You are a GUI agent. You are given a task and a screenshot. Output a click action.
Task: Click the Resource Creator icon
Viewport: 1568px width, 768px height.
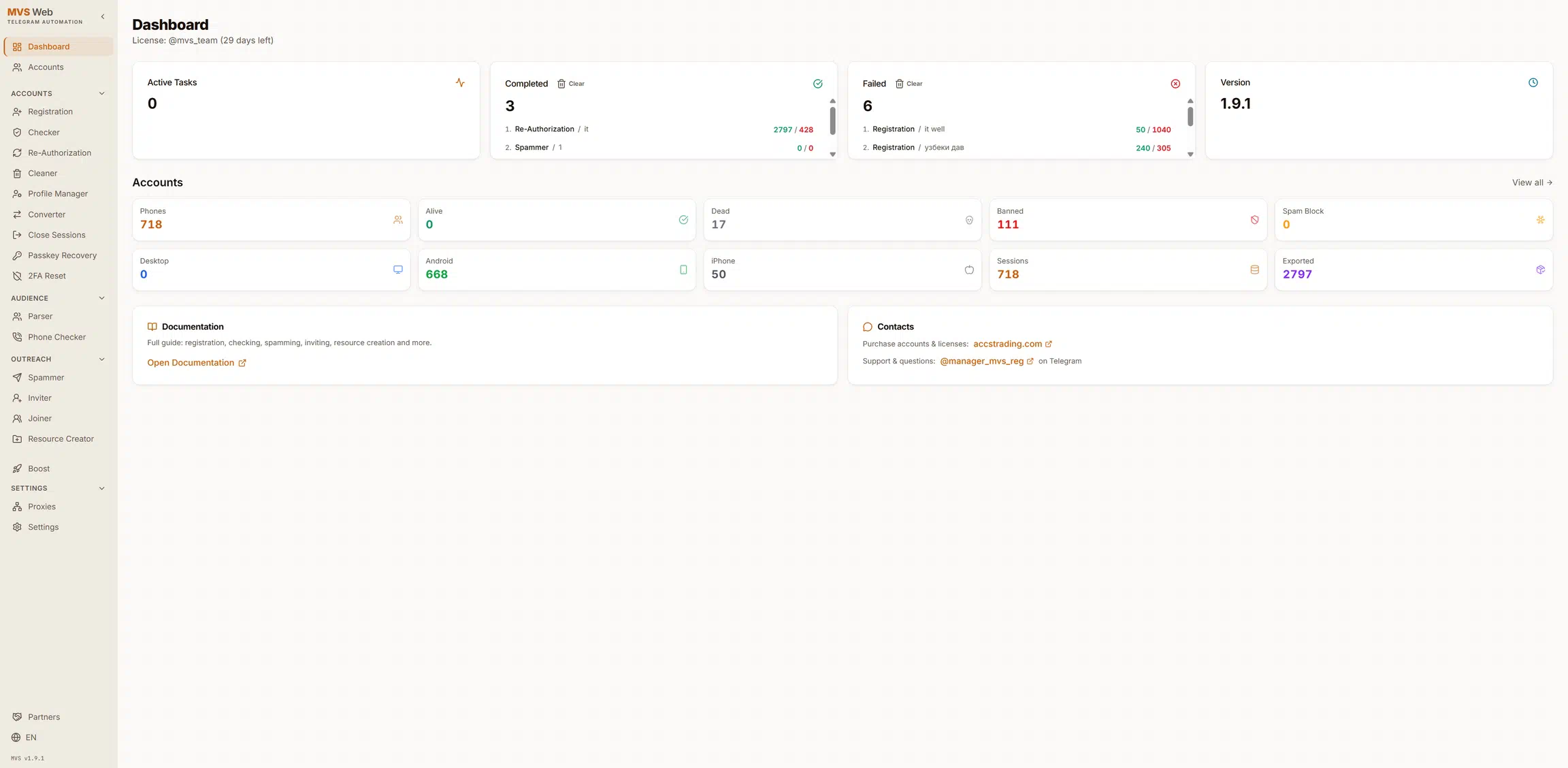click(x=17, y=439)
